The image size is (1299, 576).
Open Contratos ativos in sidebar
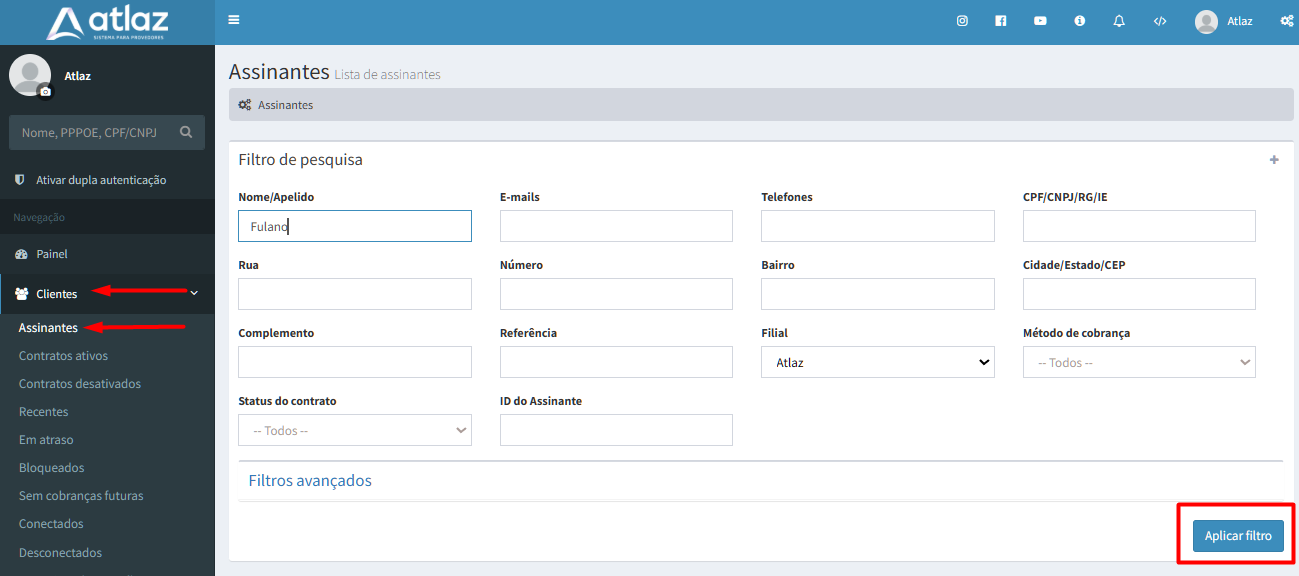(63, 356)
